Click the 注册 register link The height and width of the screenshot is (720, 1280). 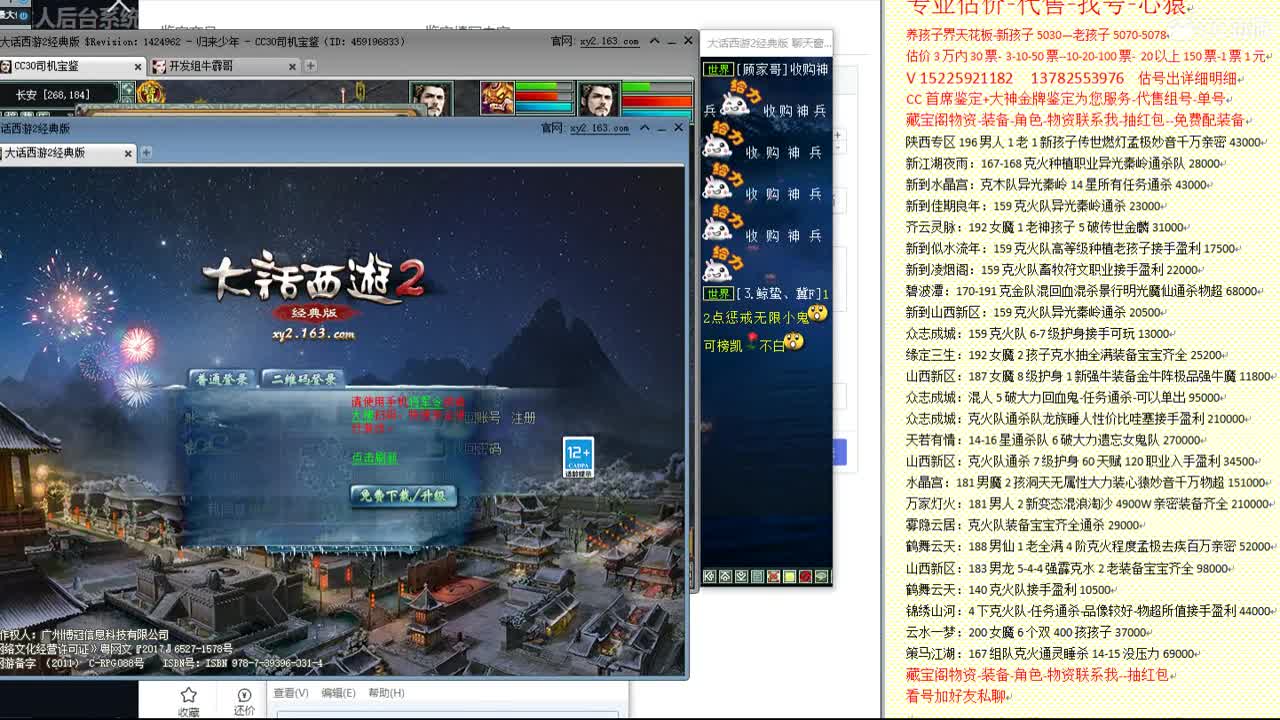524,418
